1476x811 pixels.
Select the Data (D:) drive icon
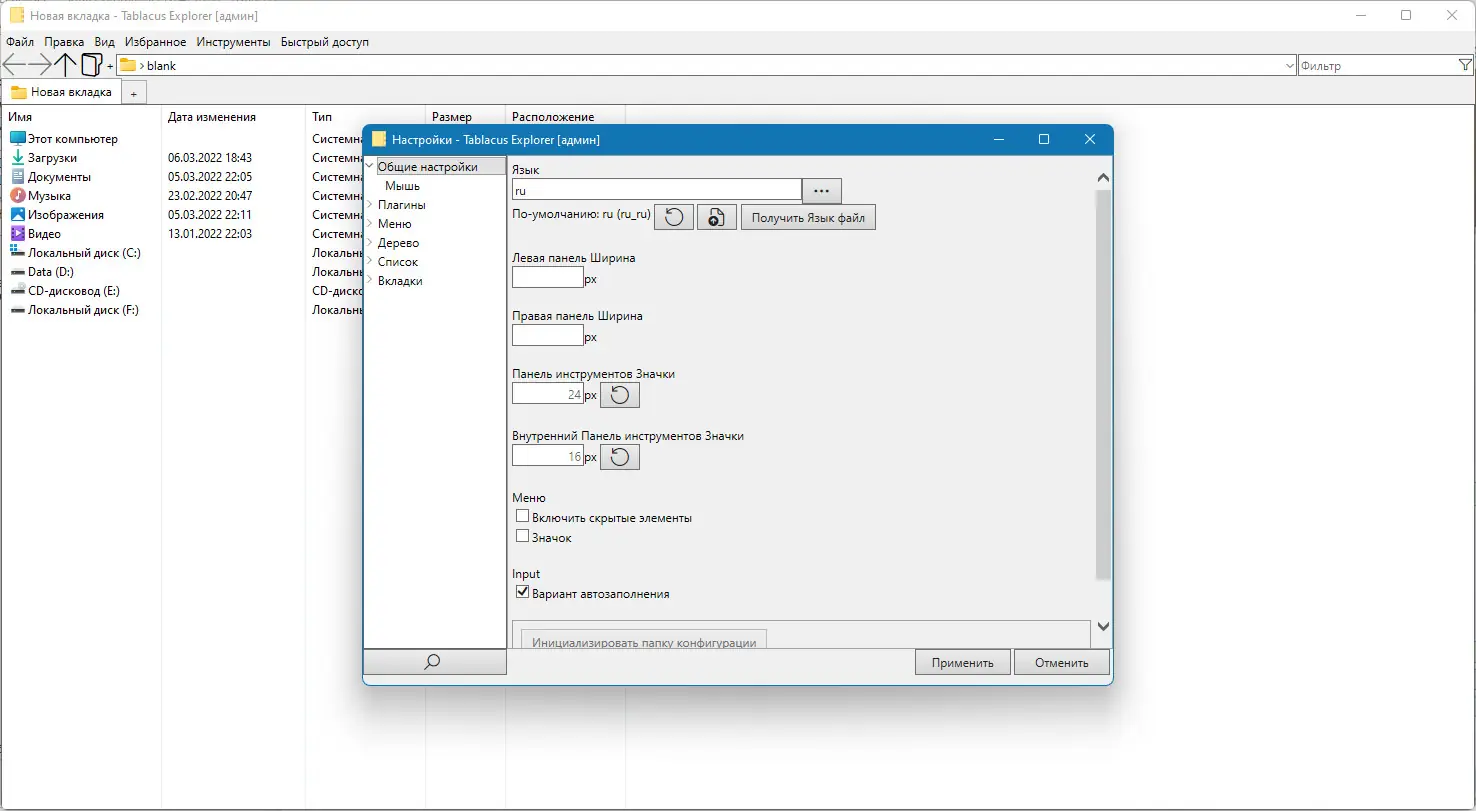(x=17, y=272)
